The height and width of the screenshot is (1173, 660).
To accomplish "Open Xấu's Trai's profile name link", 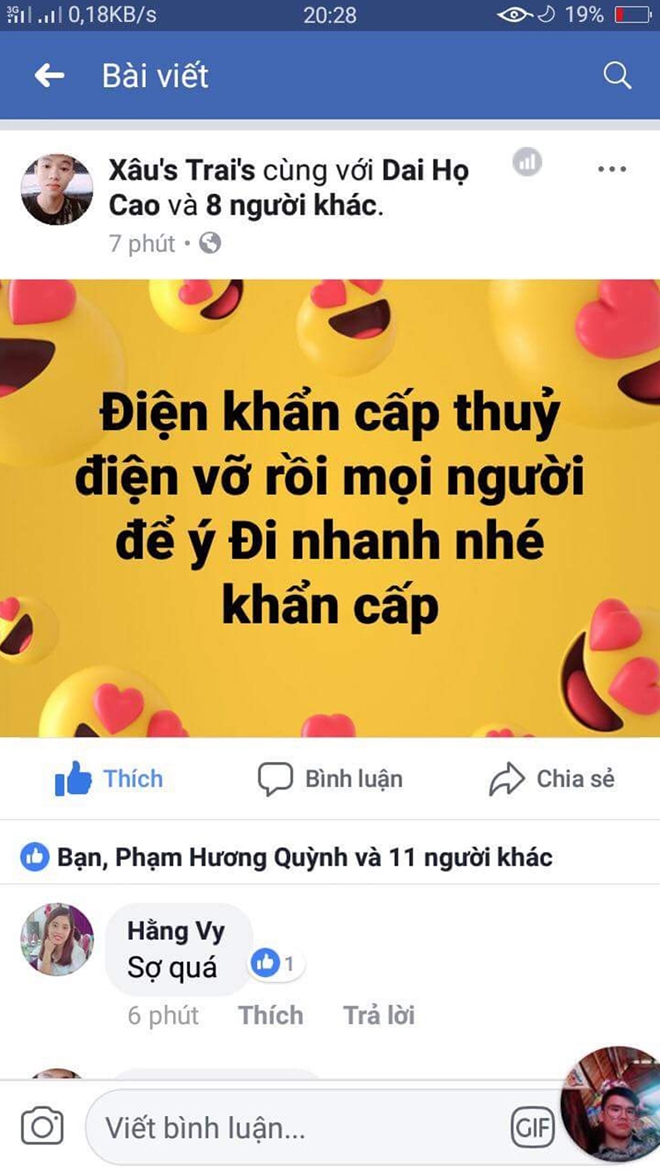I will click(182, 171).
